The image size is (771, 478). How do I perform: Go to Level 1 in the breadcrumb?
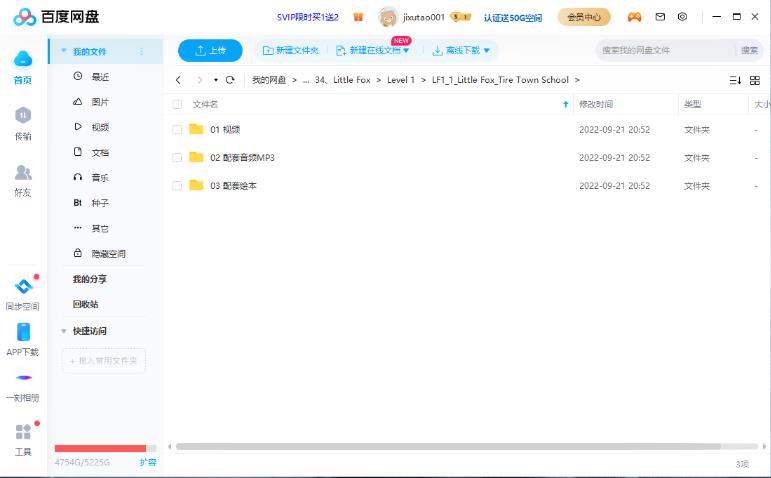pyautogui.click(x=401, y=80)
